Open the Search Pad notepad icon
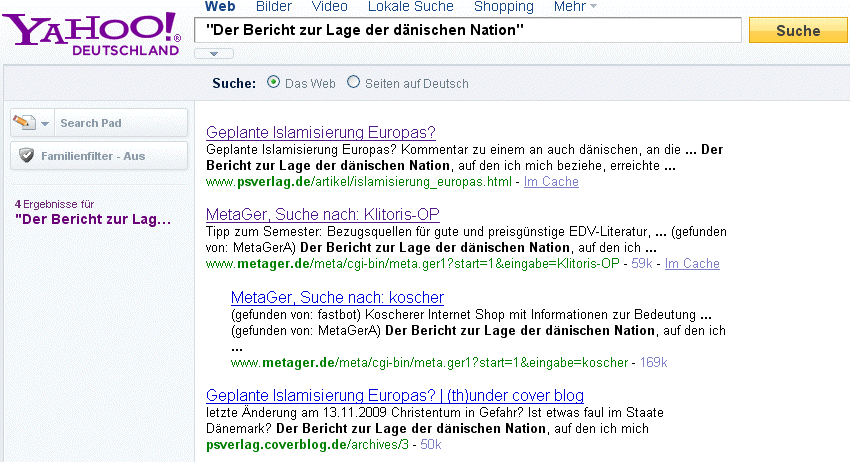The width and height of the screenshot is (850, 462). point(24,123)
